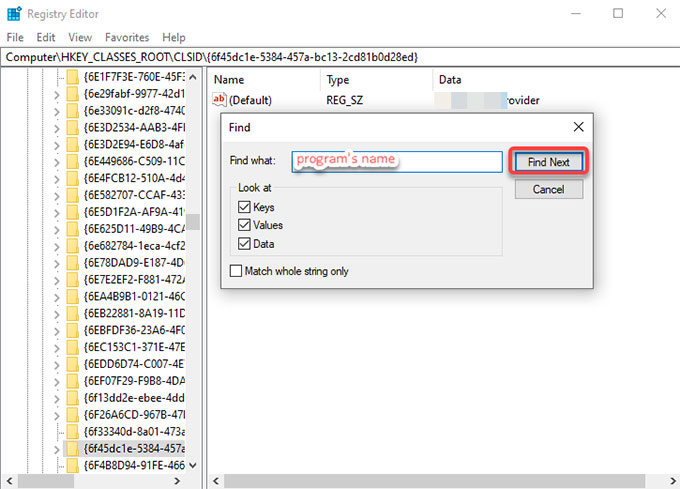The width and height of the screenshot is (680, 489).
Task: Click folder icon of {6F26A6CD-967B-47 key
Action: 72,415
